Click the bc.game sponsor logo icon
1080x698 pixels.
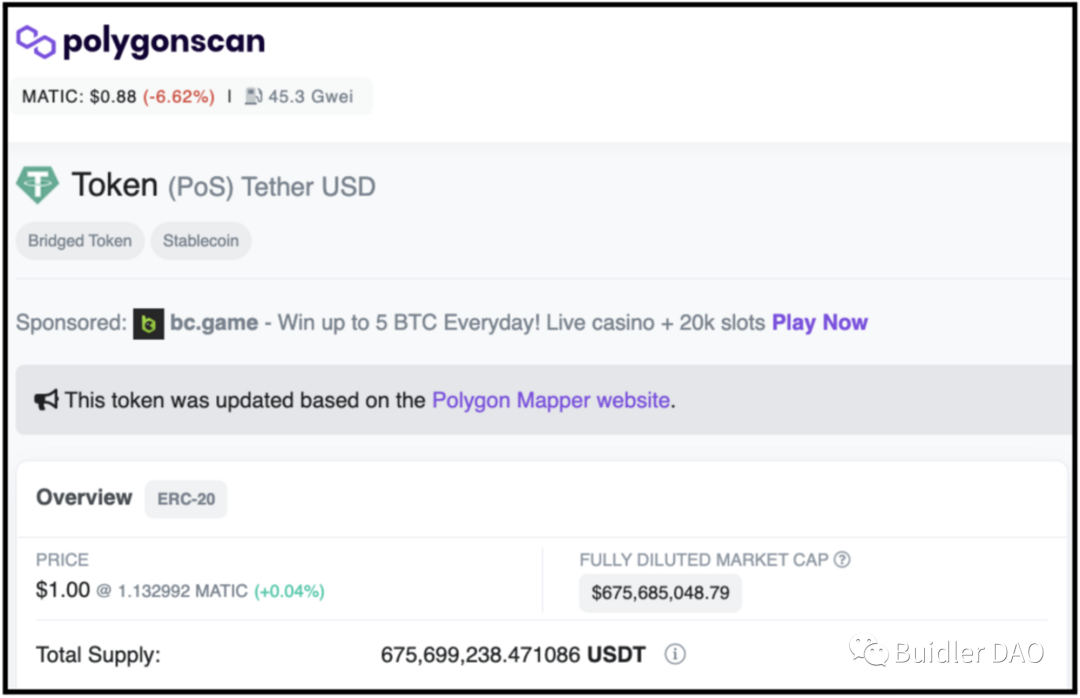click(148, 323)
